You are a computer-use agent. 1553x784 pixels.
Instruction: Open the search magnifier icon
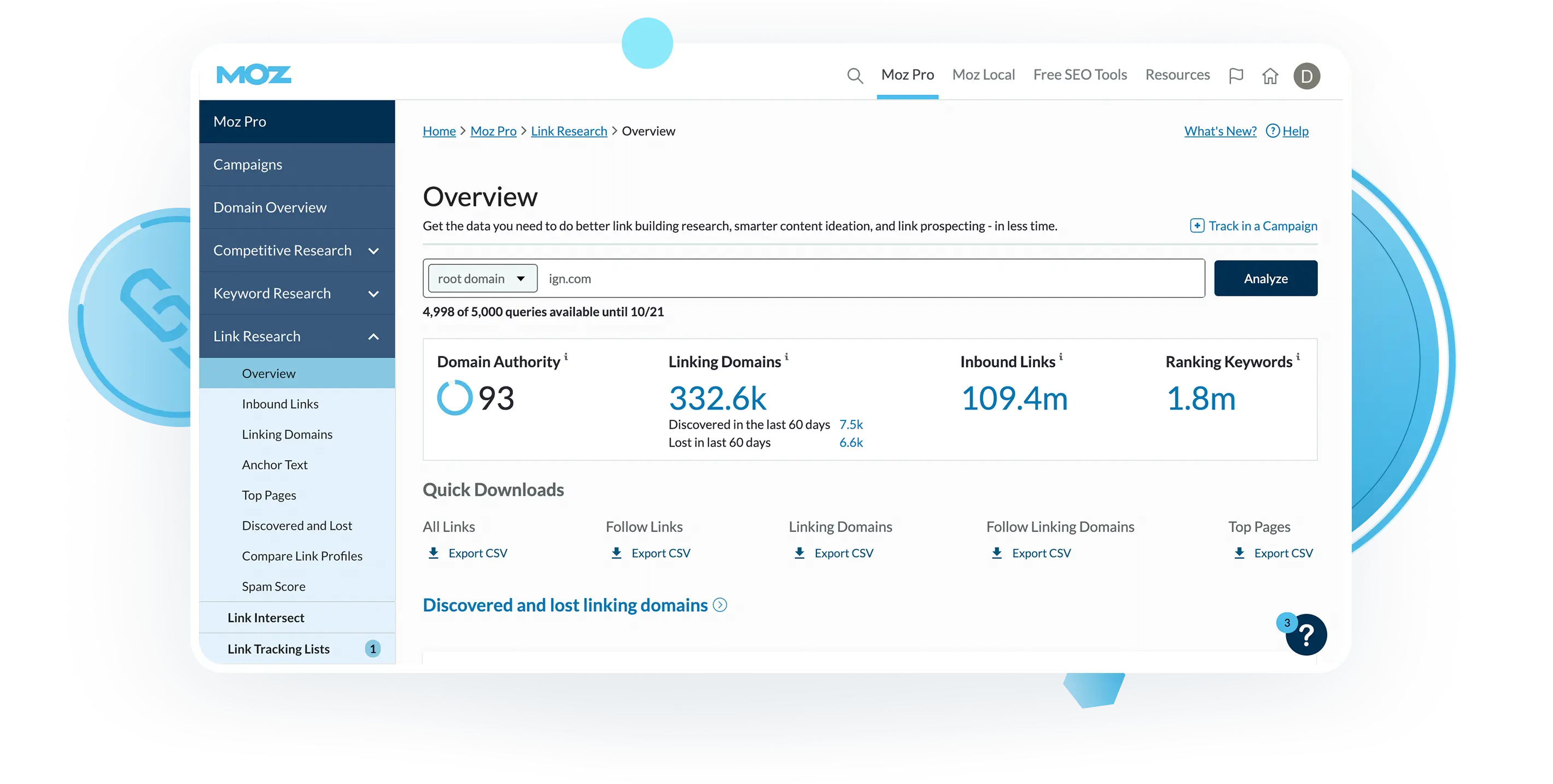pos(854,75)
